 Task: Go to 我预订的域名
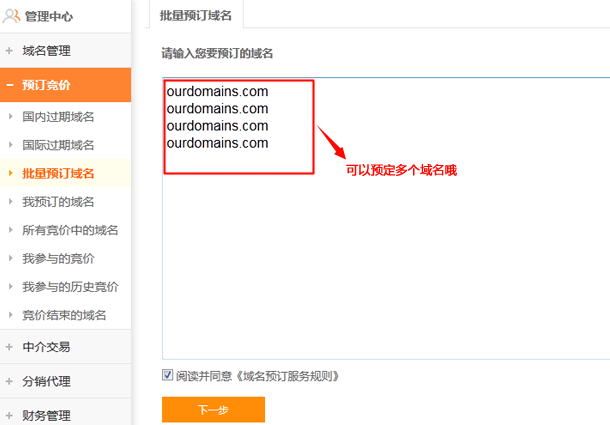point(58,202)
